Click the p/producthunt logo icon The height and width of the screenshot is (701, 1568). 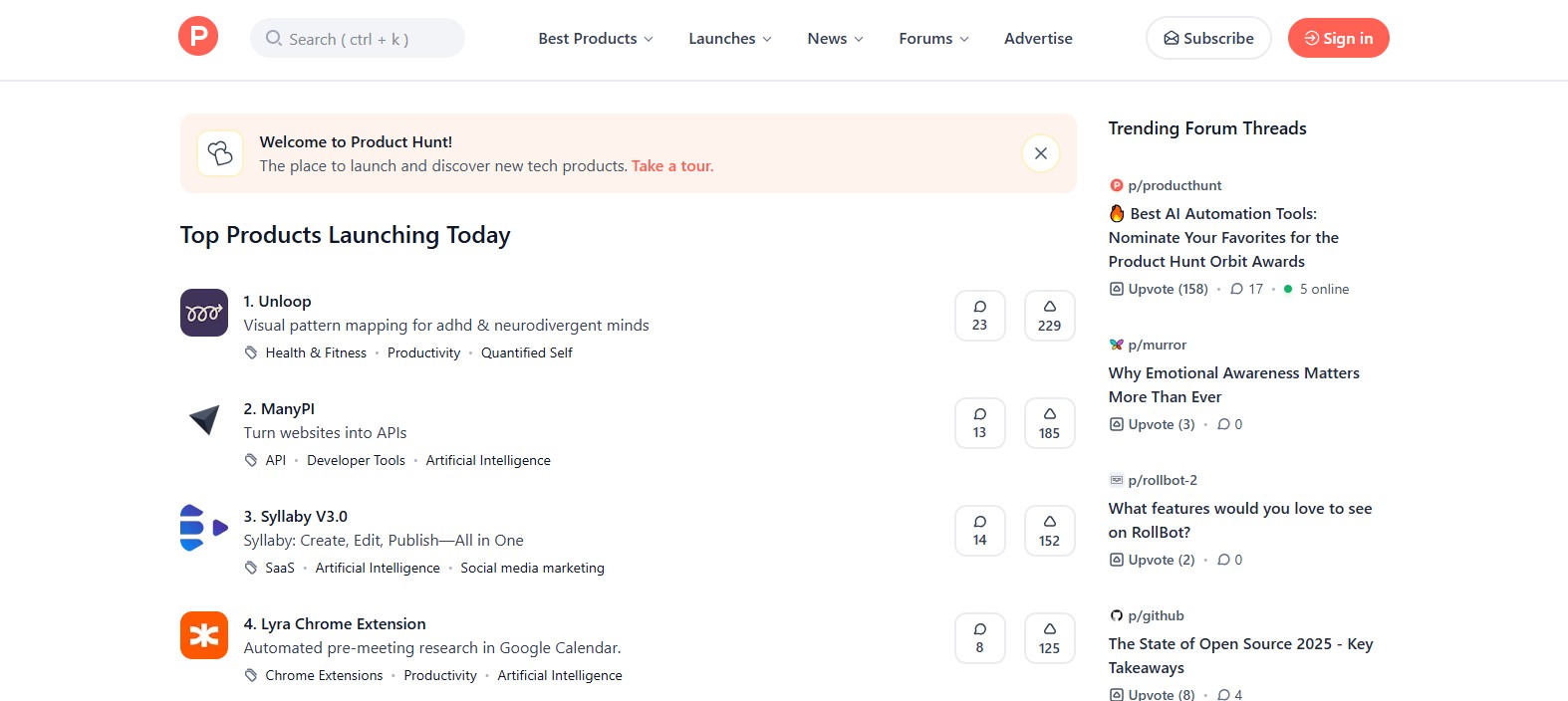point(1116,185)
